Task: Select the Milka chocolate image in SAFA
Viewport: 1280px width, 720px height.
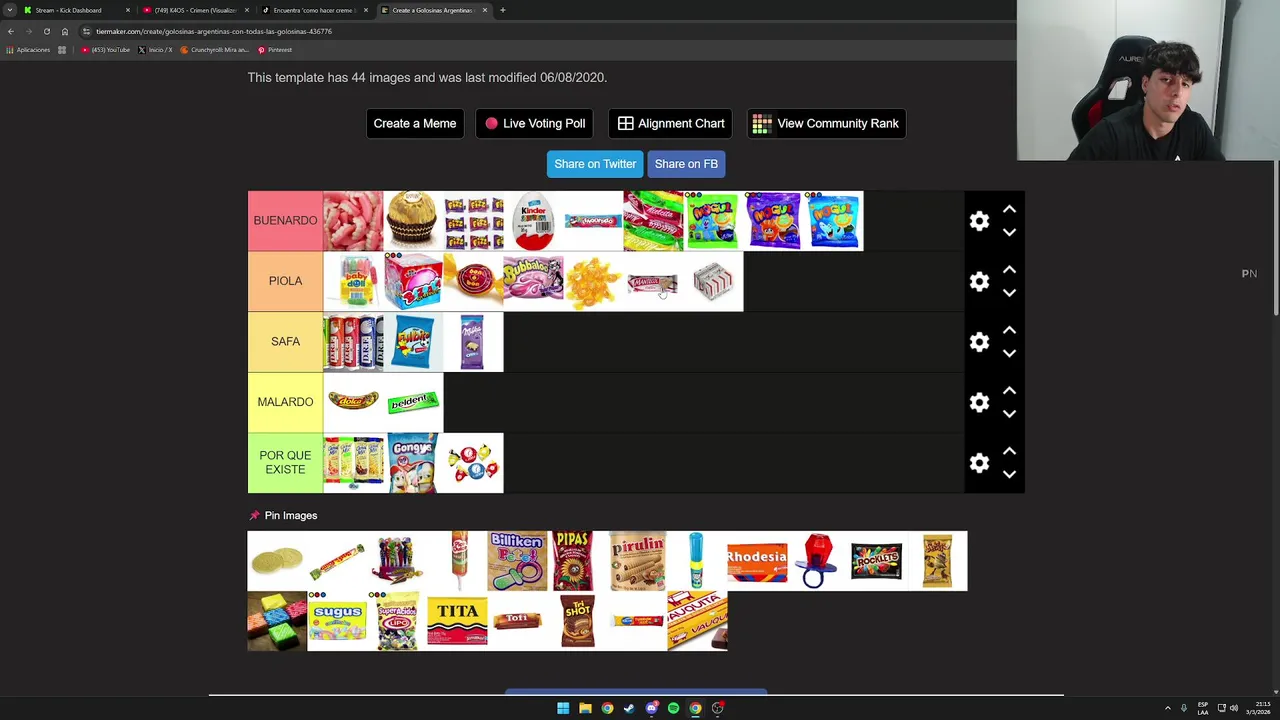Action: 473,342
